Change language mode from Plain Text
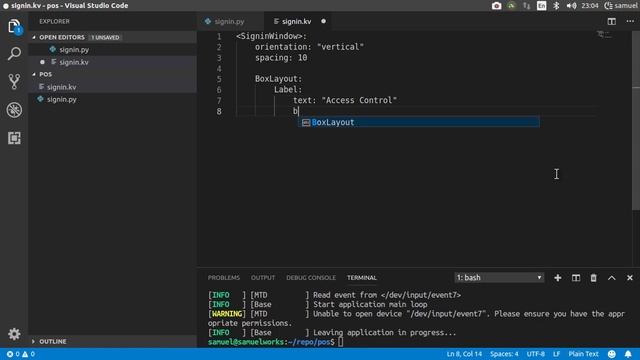The width and height of the screenshot is (640, 360). point(583,354)
